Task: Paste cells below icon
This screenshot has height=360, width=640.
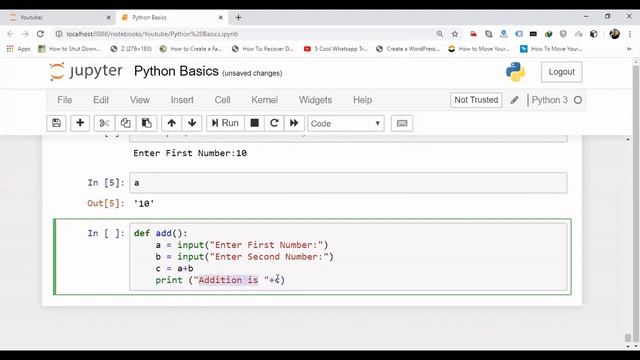Action: [147, 123]
